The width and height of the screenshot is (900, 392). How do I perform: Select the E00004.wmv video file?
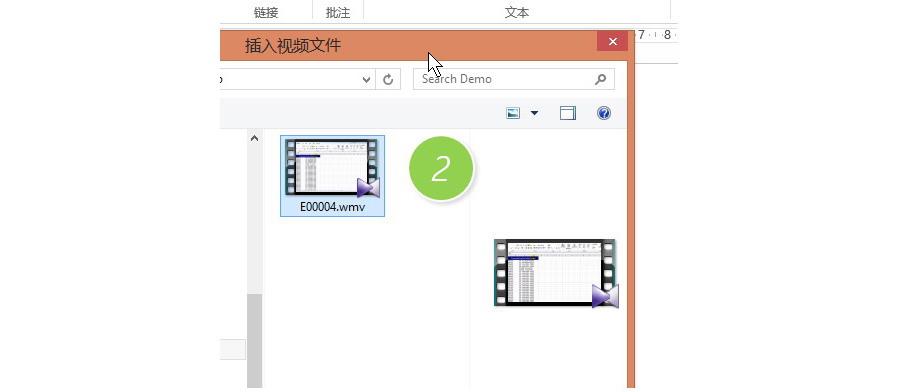coord(332,176)
